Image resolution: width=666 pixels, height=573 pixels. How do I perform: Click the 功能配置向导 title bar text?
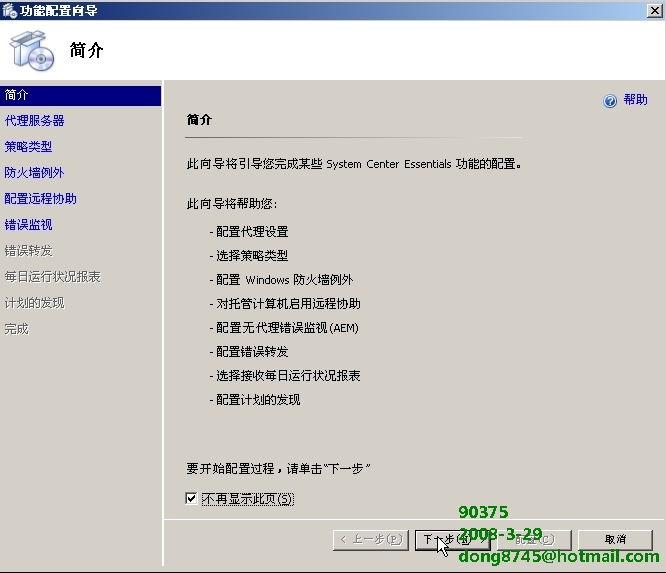coord(59,10)
